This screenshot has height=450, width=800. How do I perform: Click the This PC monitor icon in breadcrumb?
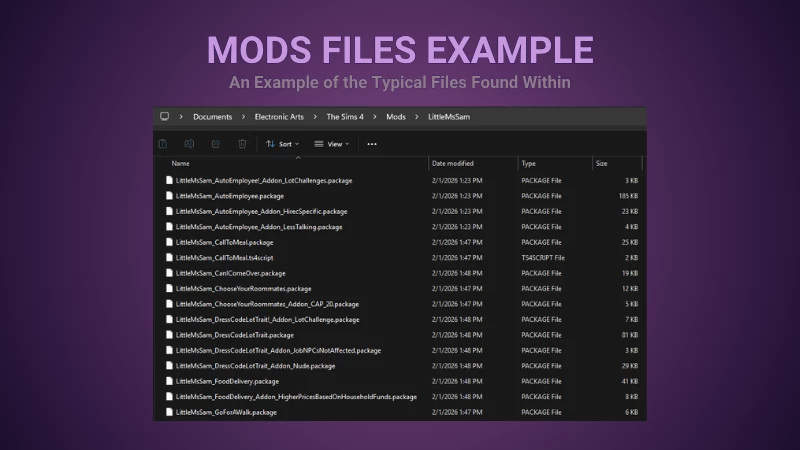(164, 116)
